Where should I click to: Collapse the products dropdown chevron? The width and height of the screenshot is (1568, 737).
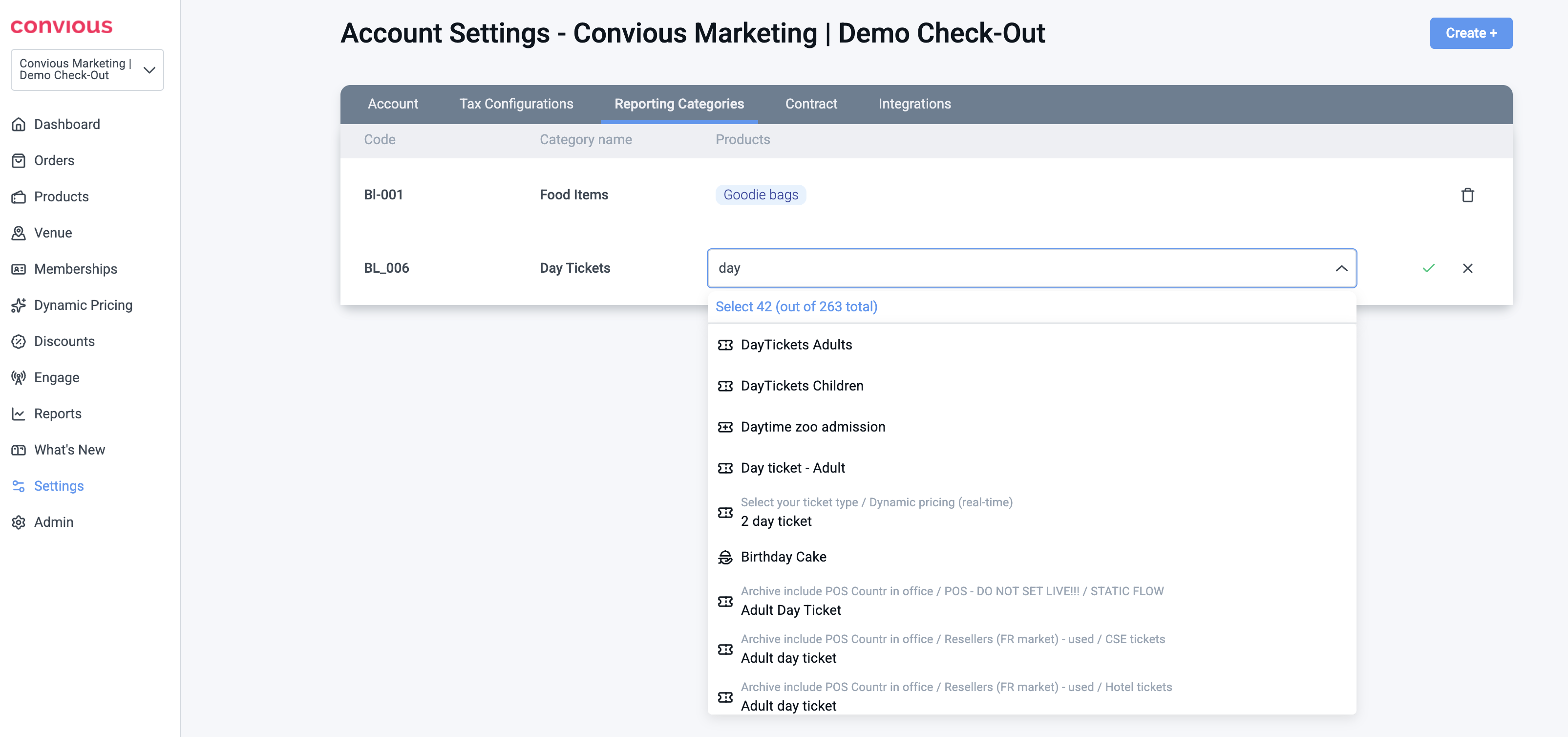tap(1341, 268)
